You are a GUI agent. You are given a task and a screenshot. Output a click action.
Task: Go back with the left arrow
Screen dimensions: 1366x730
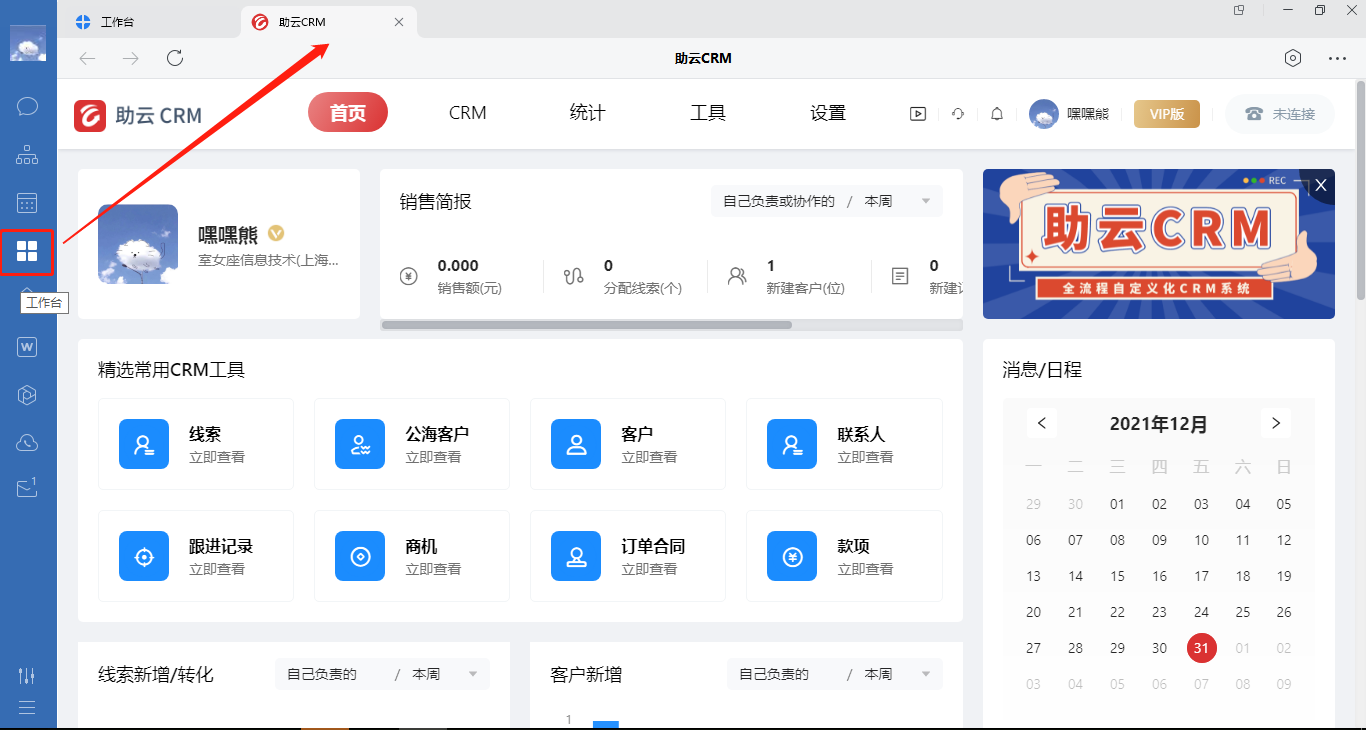87,58
